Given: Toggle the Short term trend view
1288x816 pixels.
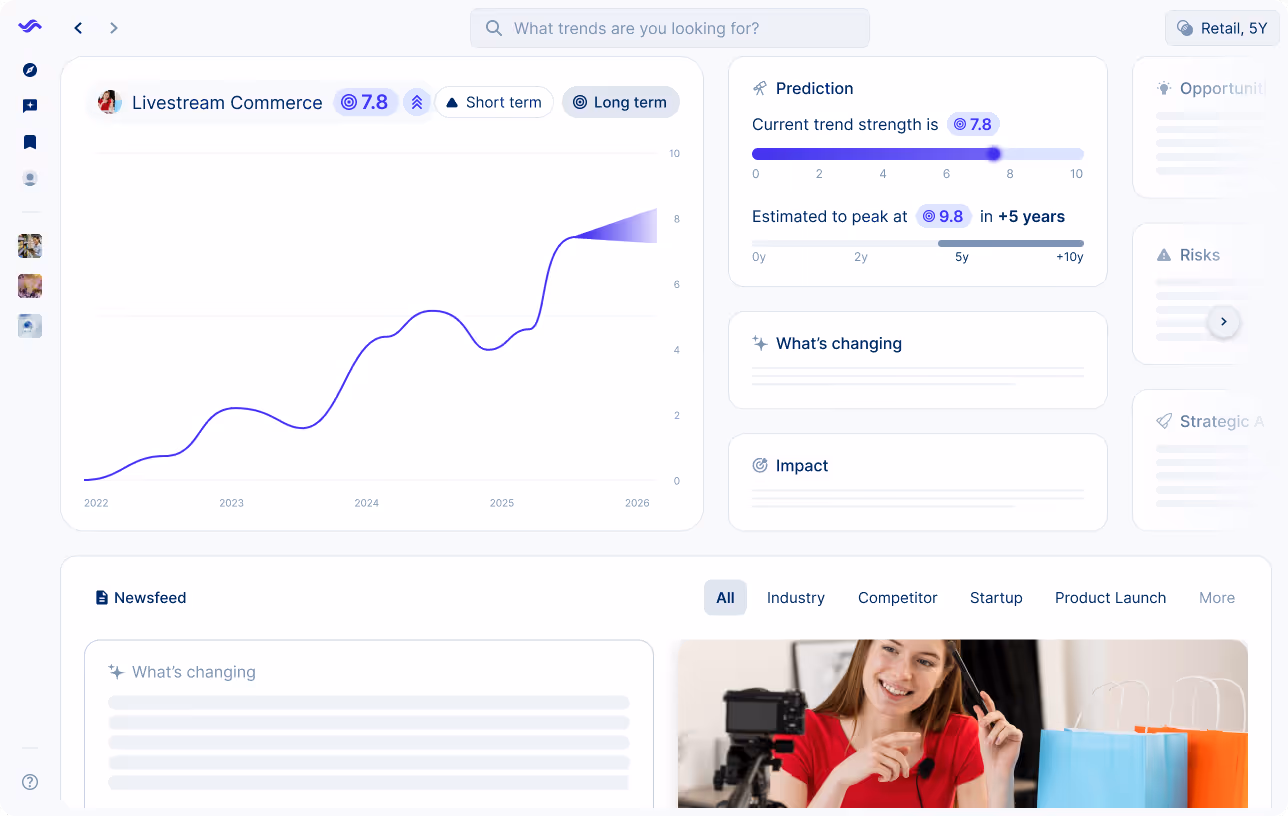Looking at the screenshot, I should pos(494,102).
